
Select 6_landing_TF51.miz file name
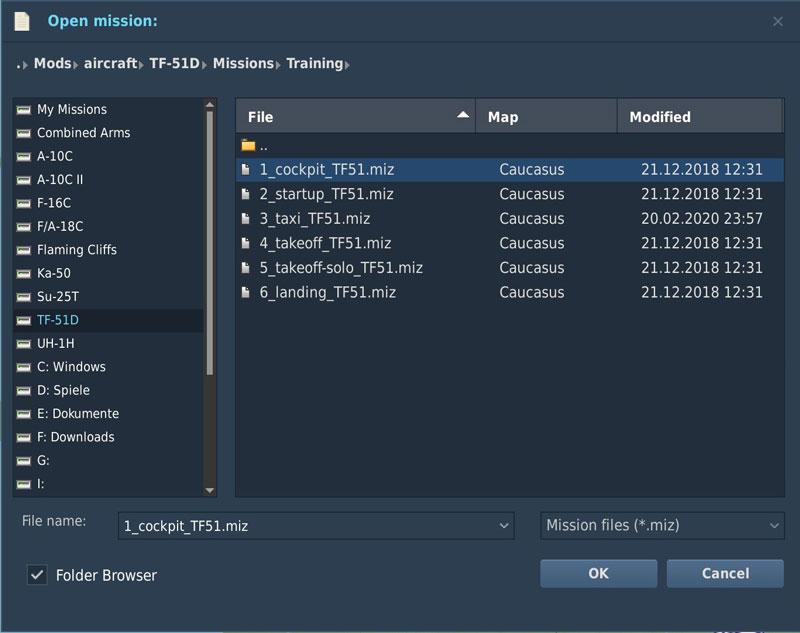coord(328,292)
